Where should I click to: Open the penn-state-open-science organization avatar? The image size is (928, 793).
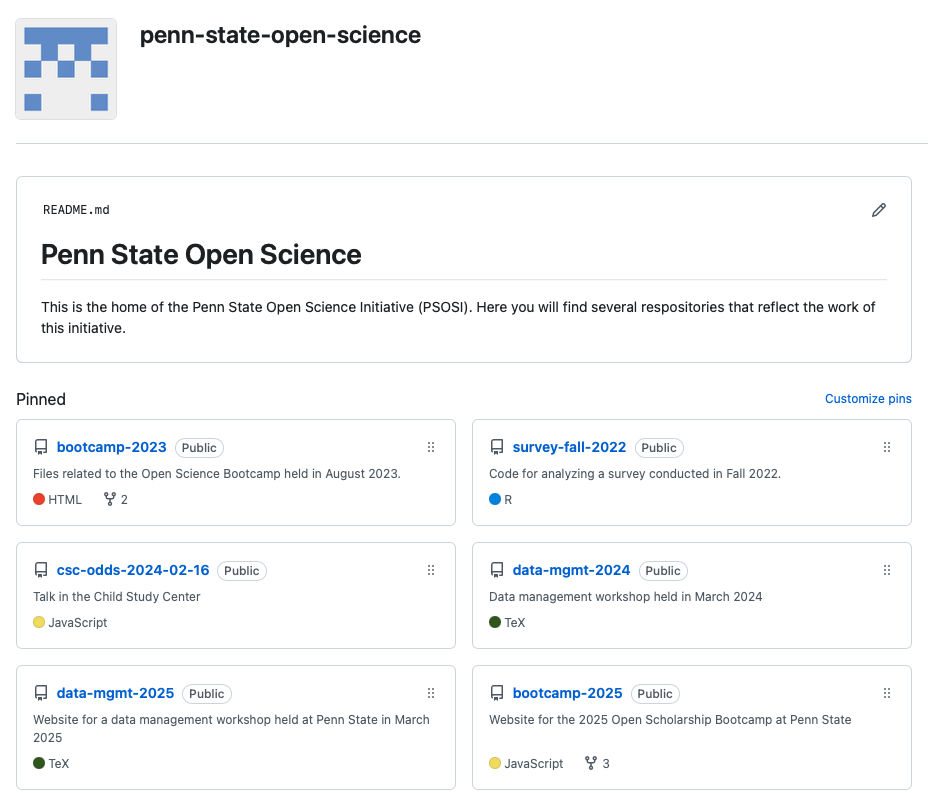pyautogui.click(x=66, y=69)
